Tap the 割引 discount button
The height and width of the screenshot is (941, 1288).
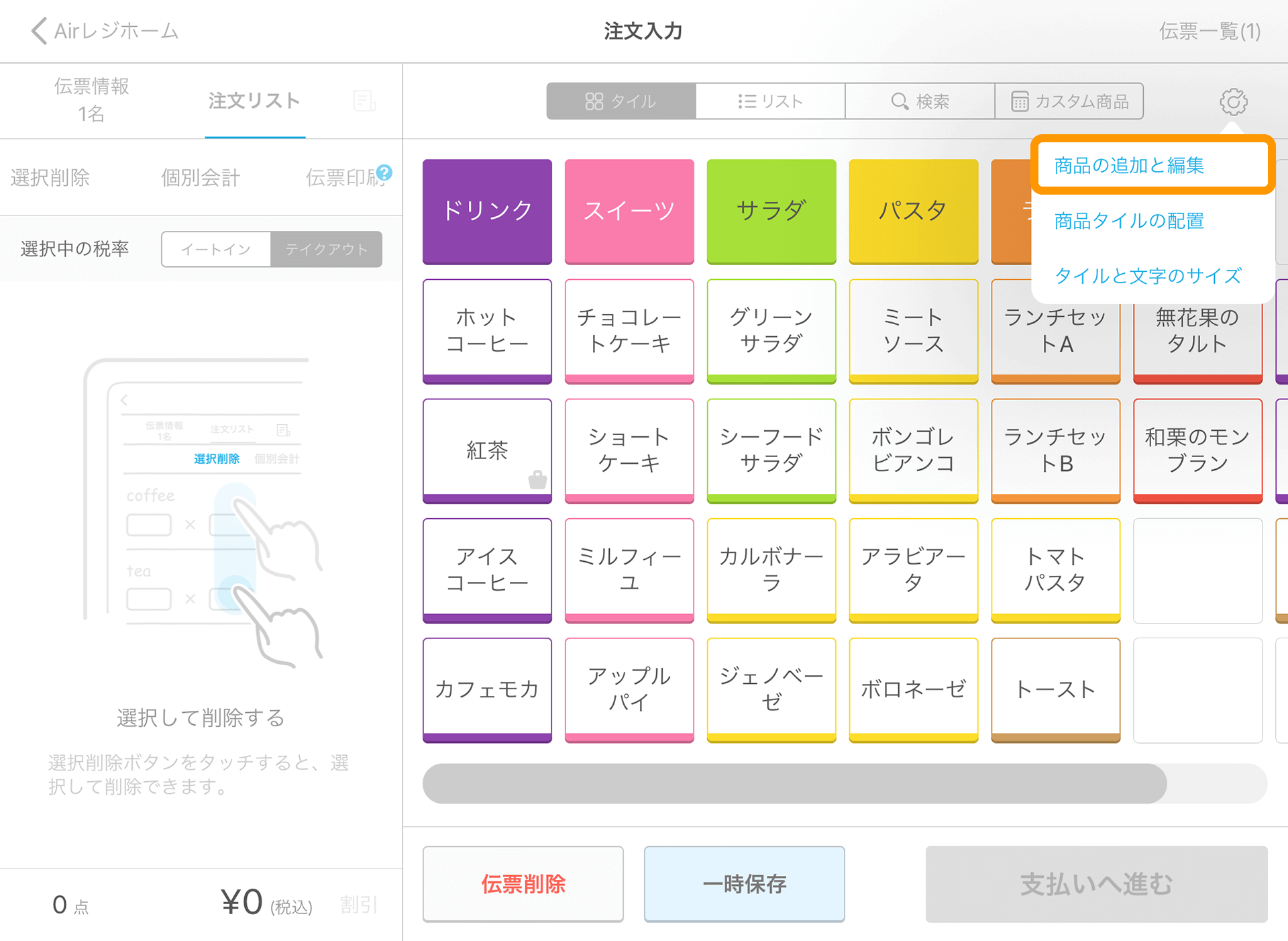359,905
